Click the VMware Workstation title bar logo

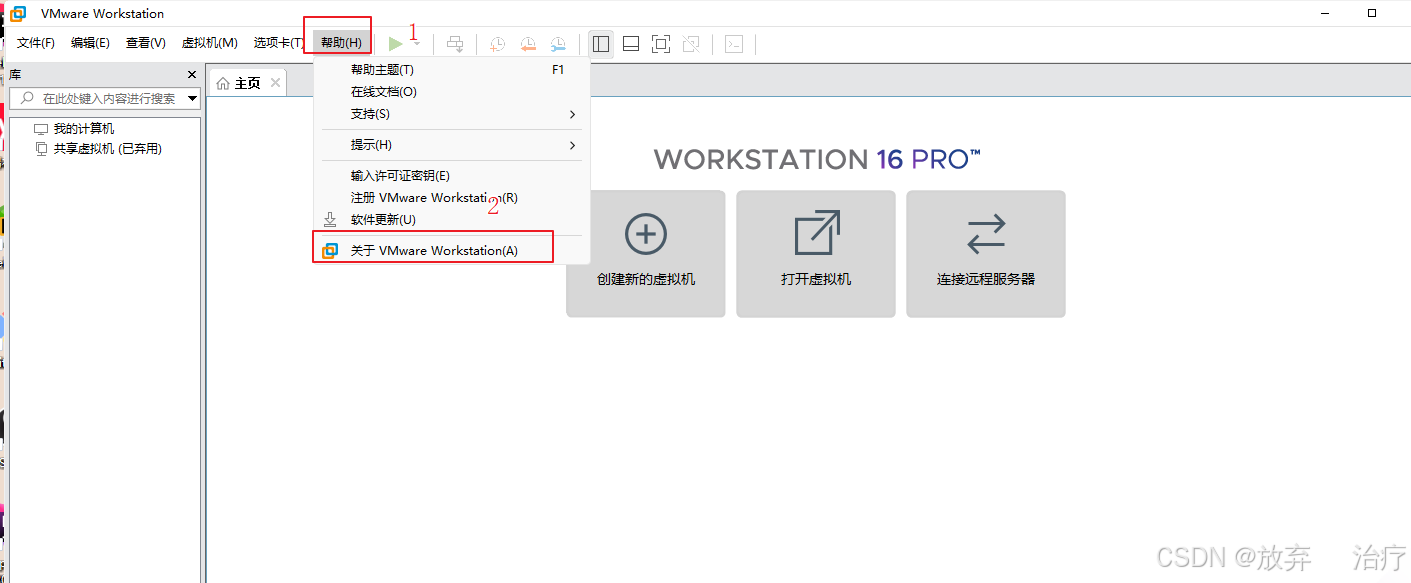18,13
